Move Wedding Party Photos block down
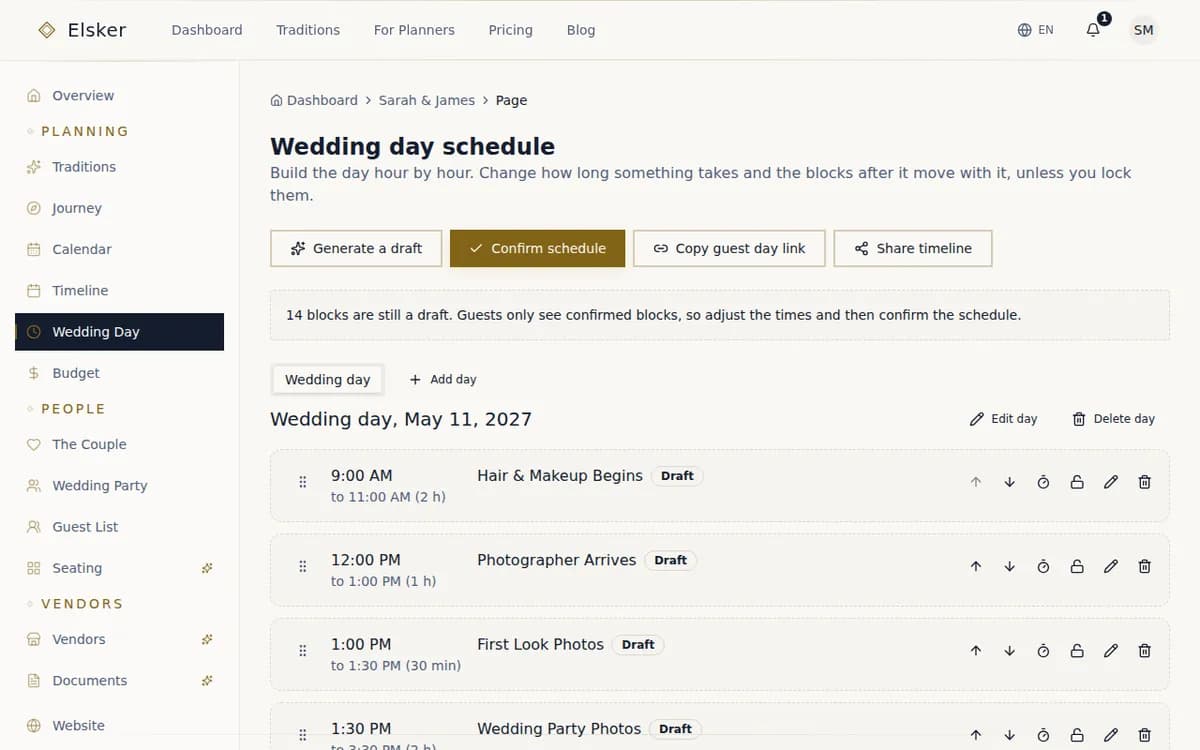The image size is (1200, 750). [x=1009, y=735]
